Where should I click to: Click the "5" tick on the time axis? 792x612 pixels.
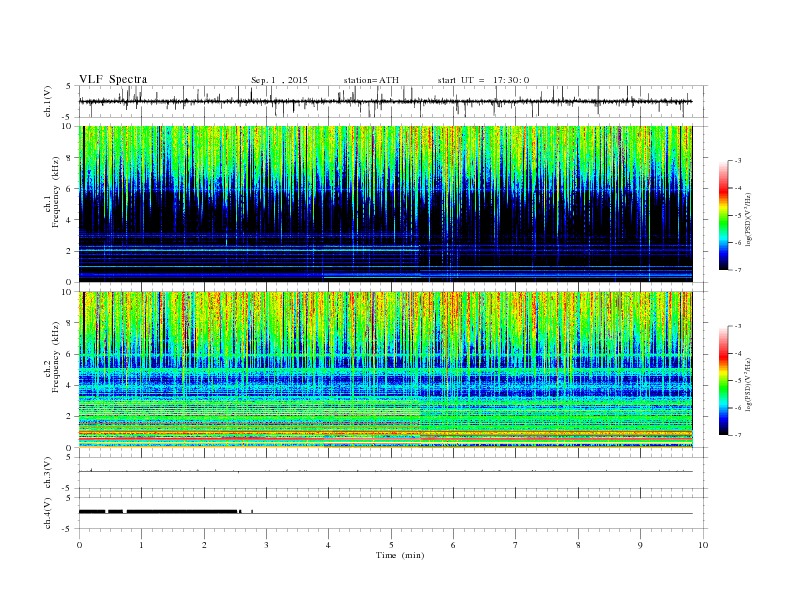click(391, 545)
